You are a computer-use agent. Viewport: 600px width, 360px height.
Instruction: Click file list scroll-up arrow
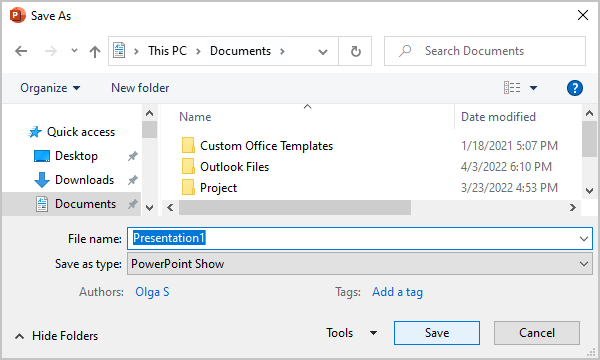point(589,113)
